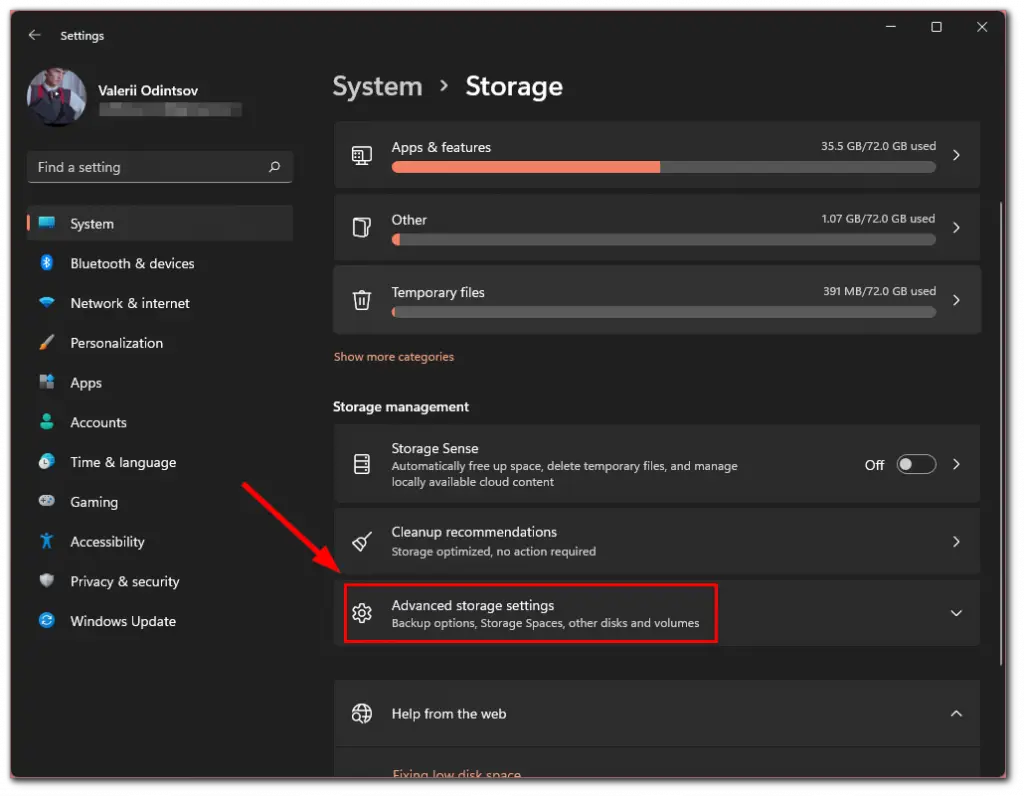Click System in the breadcrumb
The image size is (1024, 796).
(378, 87)
